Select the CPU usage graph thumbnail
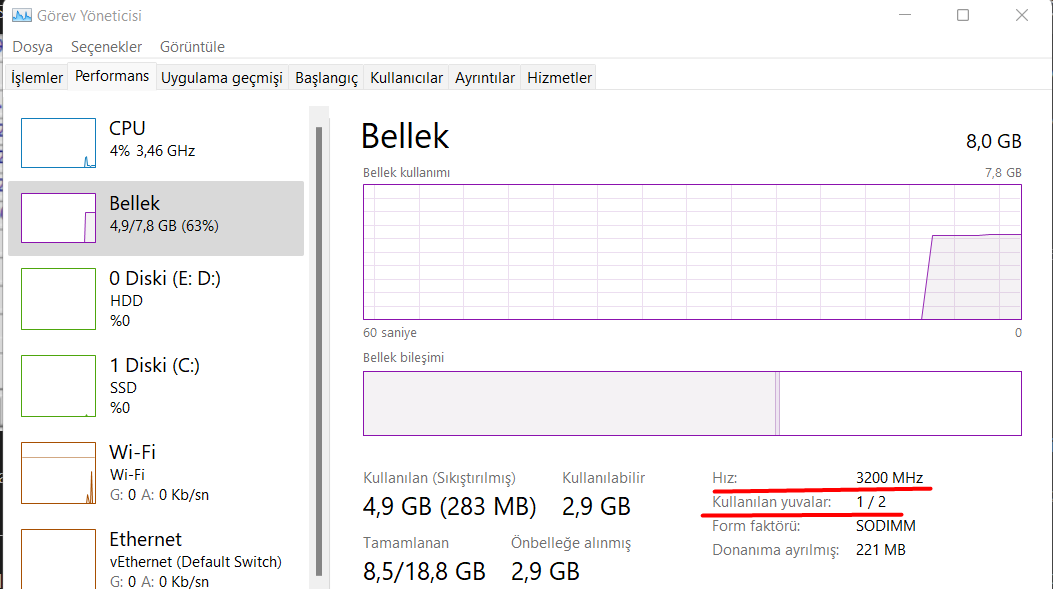Image resolution: width=1053 pixels, height=589 pixels. pyautogui.click(x=58, y=143)
